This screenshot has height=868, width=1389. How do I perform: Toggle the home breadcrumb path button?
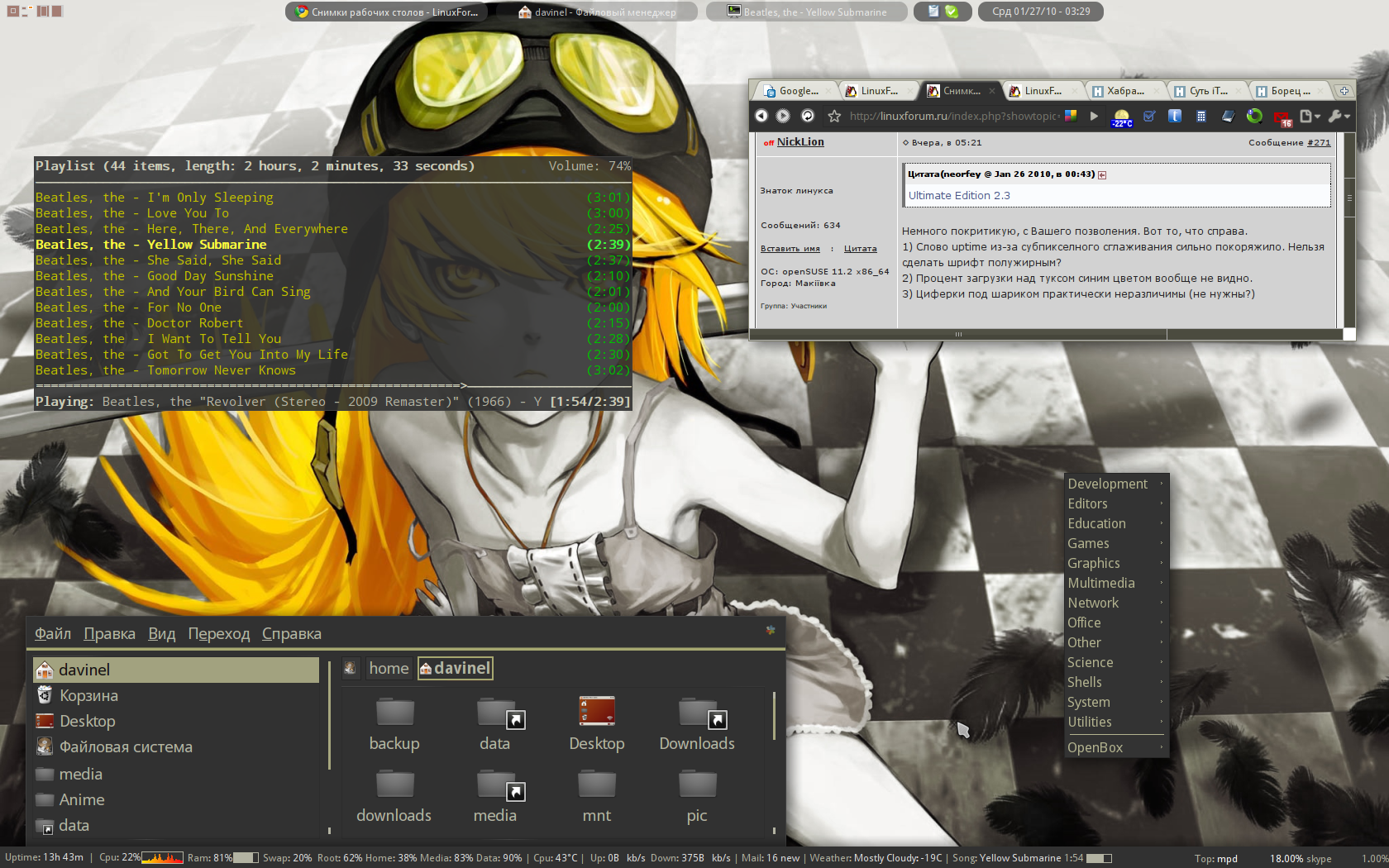click(389, 668)
